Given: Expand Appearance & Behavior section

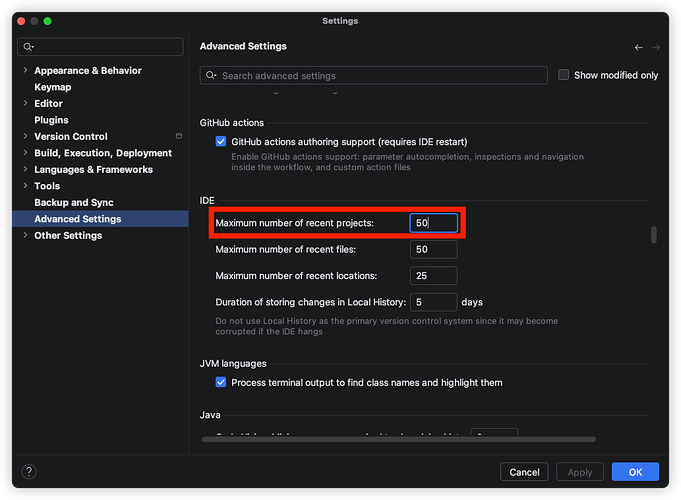Looking at the screenshot, I should [25, 71].
